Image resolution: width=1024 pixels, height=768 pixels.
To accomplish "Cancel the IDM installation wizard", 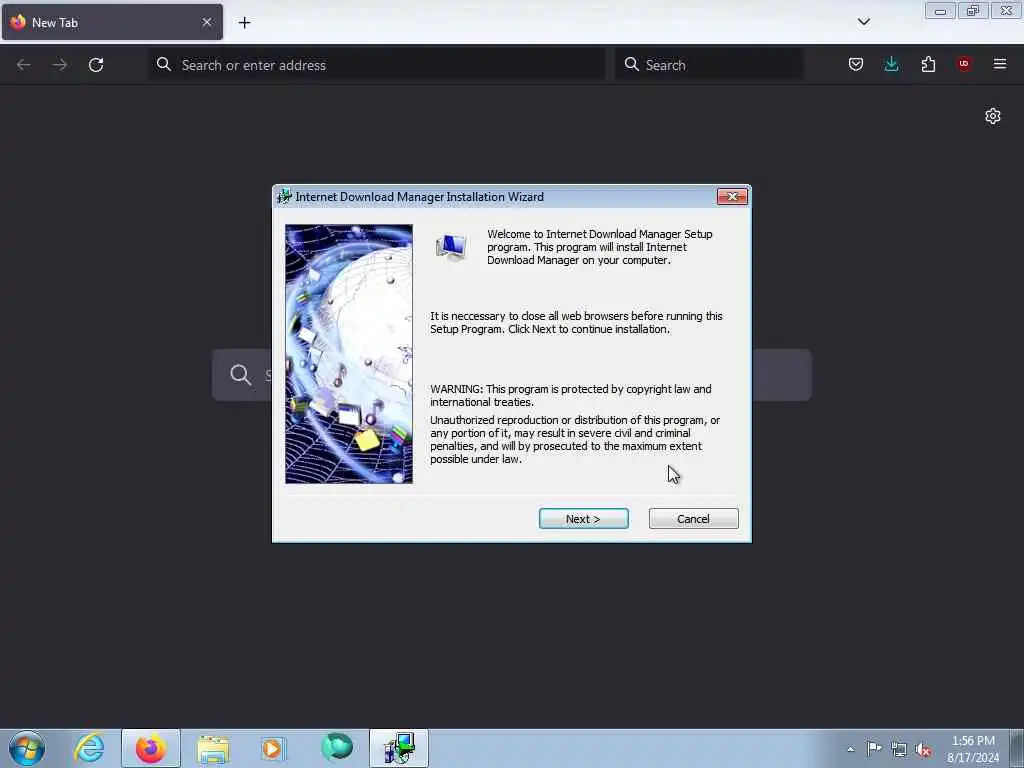I will coord(693,519).
